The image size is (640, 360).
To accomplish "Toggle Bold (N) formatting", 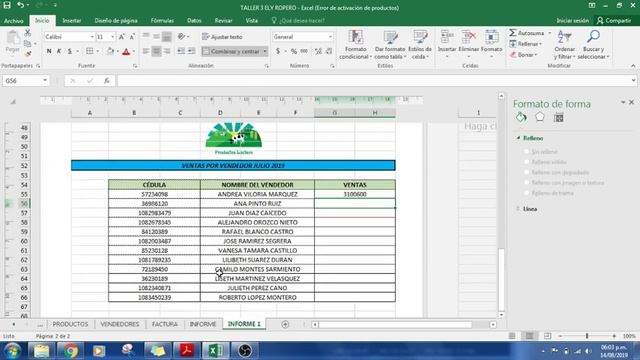I will 49,51.
